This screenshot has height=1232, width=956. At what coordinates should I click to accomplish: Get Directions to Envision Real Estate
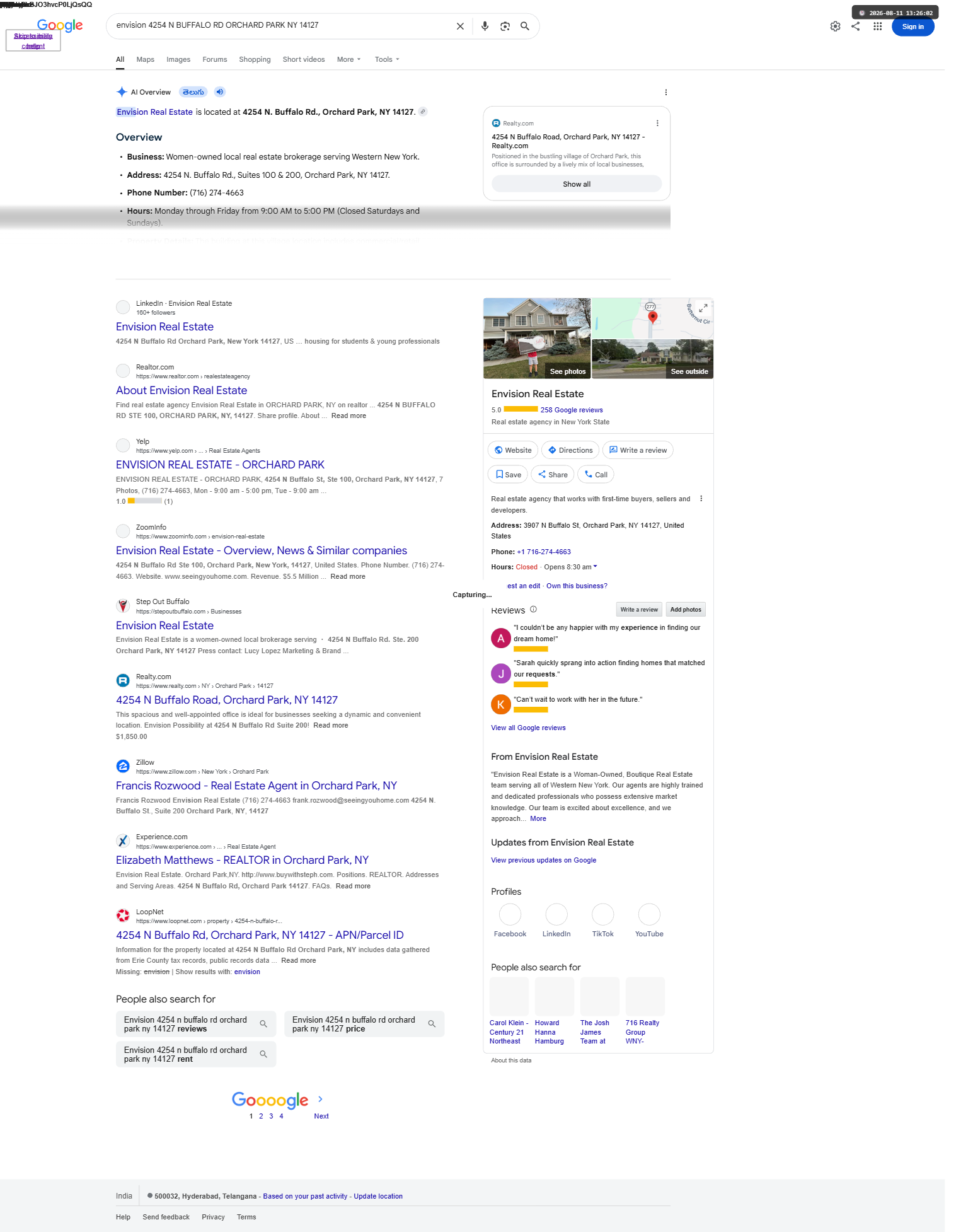[x=570, y=450]
